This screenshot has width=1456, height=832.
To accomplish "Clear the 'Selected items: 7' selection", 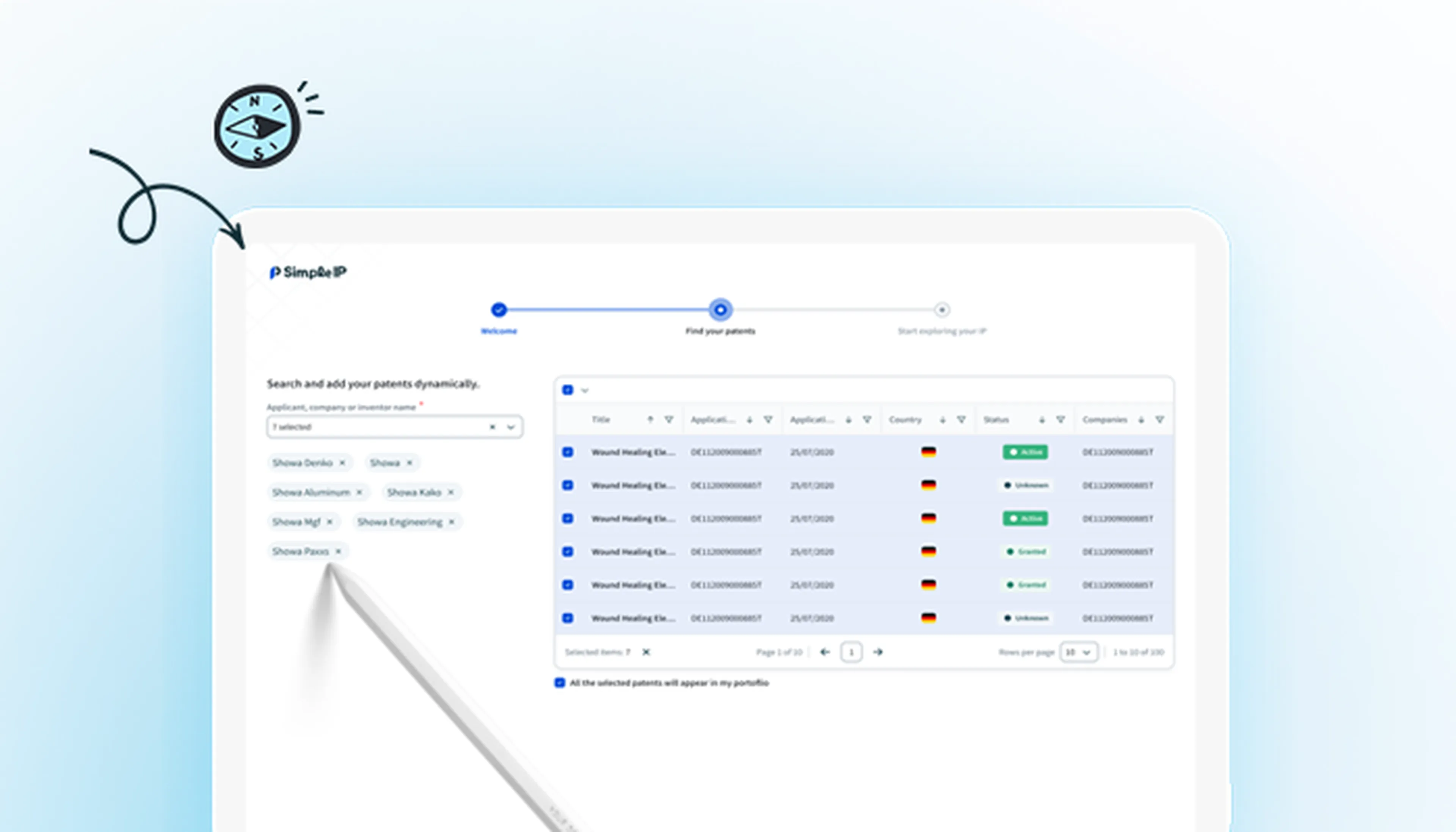I will tap(646, 652).
